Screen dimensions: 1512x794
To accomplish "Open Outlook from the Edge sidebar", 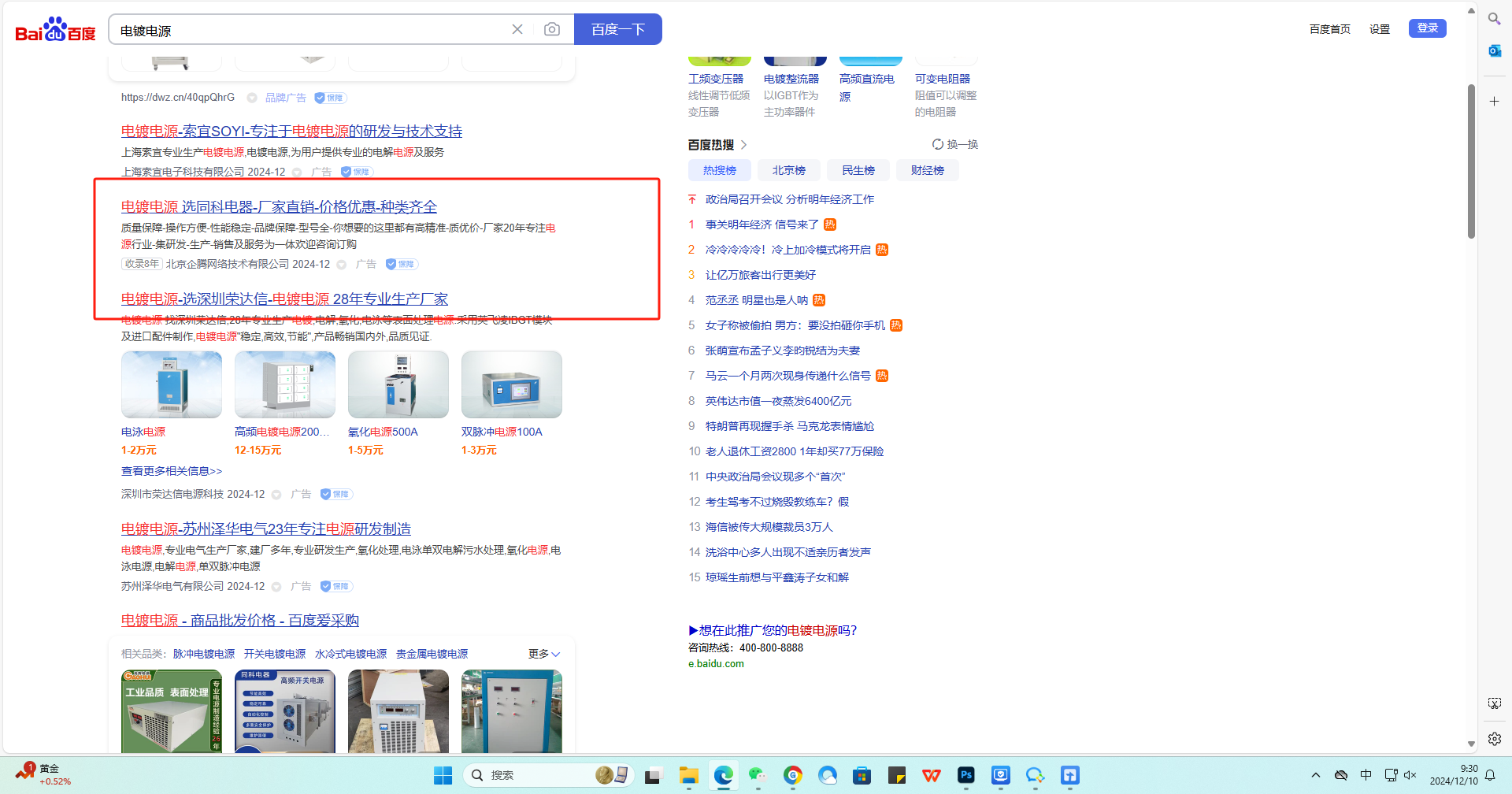I will point(1494,51).
